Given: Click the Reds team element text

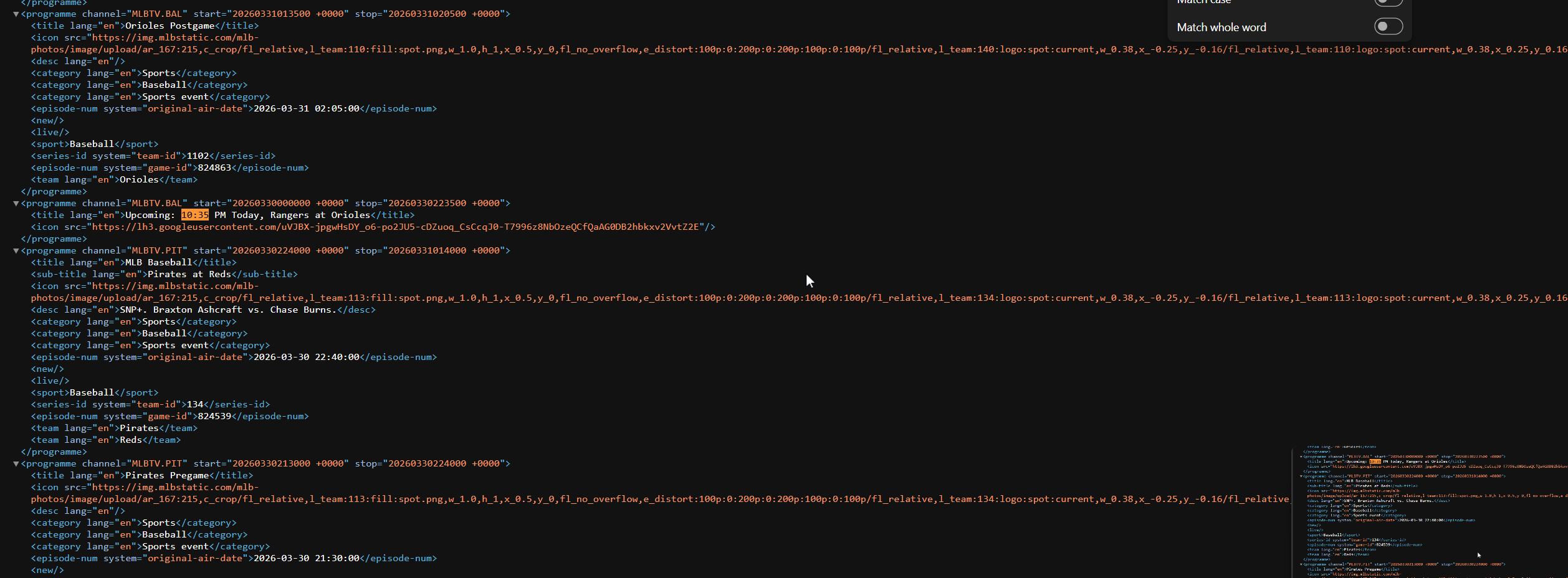Looking at the screenshot, I should pos(130,440).
